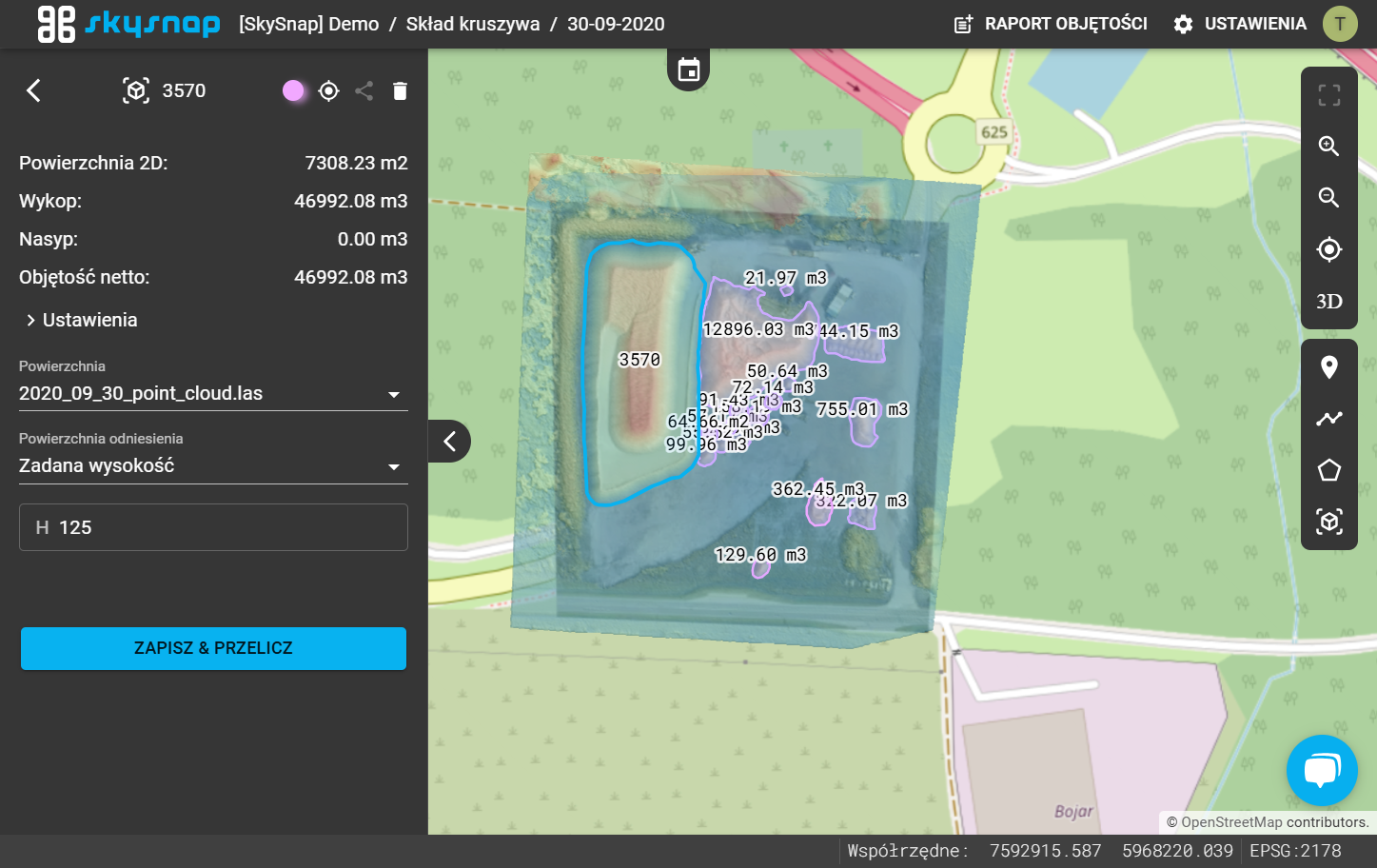Expand the Ustawienia section
The height and width of the screenshot is (868, 1377).
pyautogui.click(x=83, y=320)
